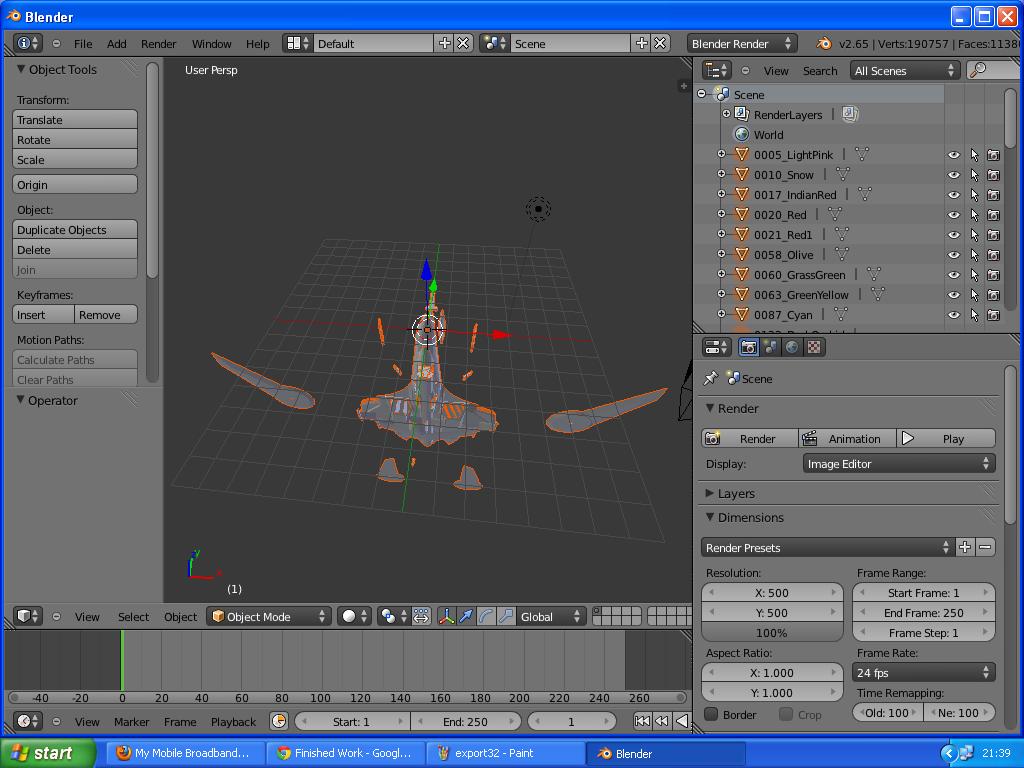The height and width of the screenshot is (768, 1024).
Task: Open the Render menu in top bar
Action: [x=159, y=44]
